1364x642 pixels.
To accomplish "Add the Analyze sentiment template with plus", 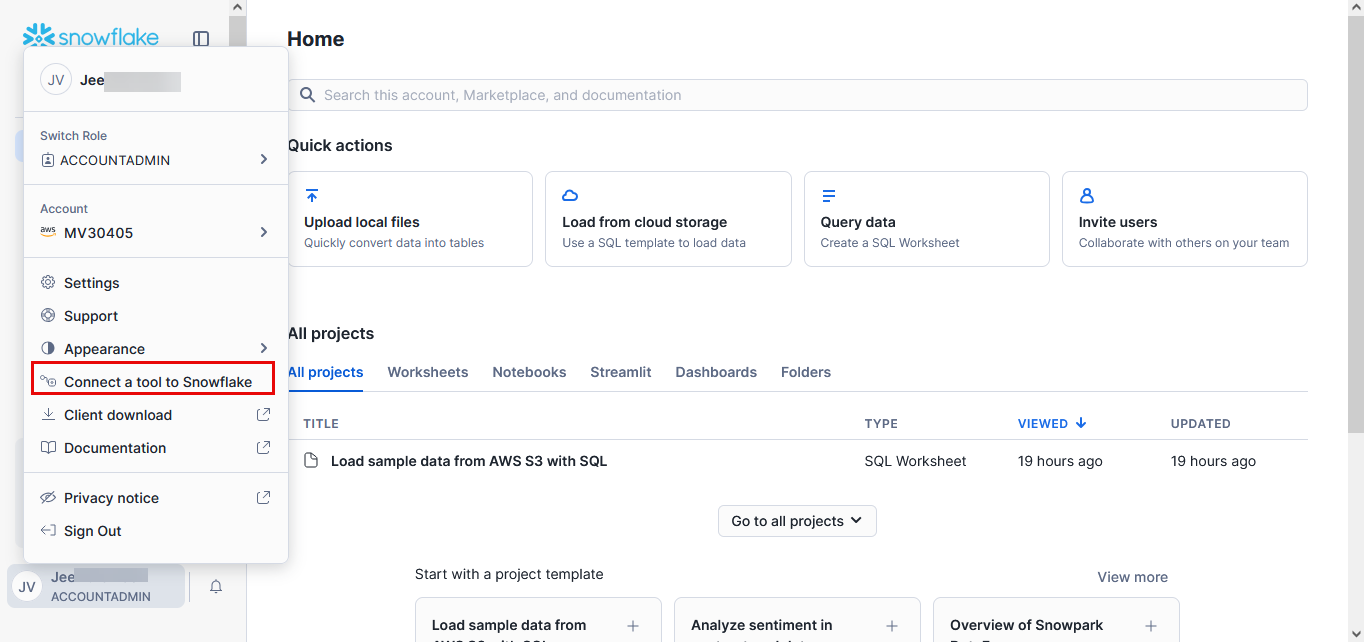I will tap(891, 626).
